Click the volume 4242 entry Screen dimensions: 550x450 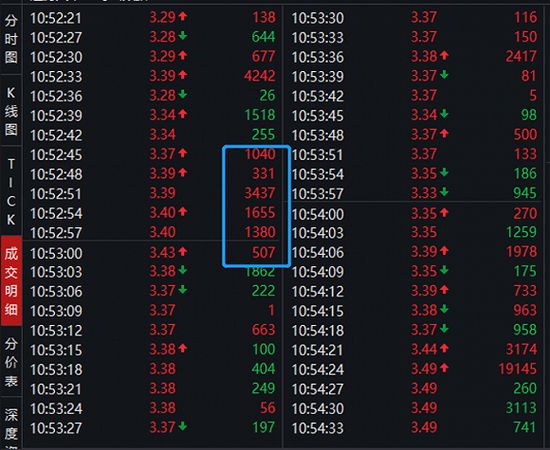click(x=260, y=76)
